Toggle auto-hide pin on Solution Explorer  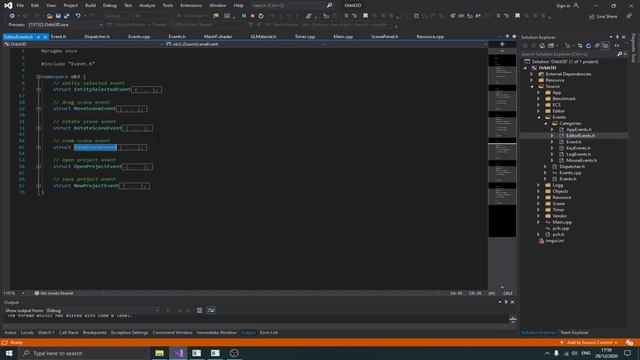(x=617, y=37)
